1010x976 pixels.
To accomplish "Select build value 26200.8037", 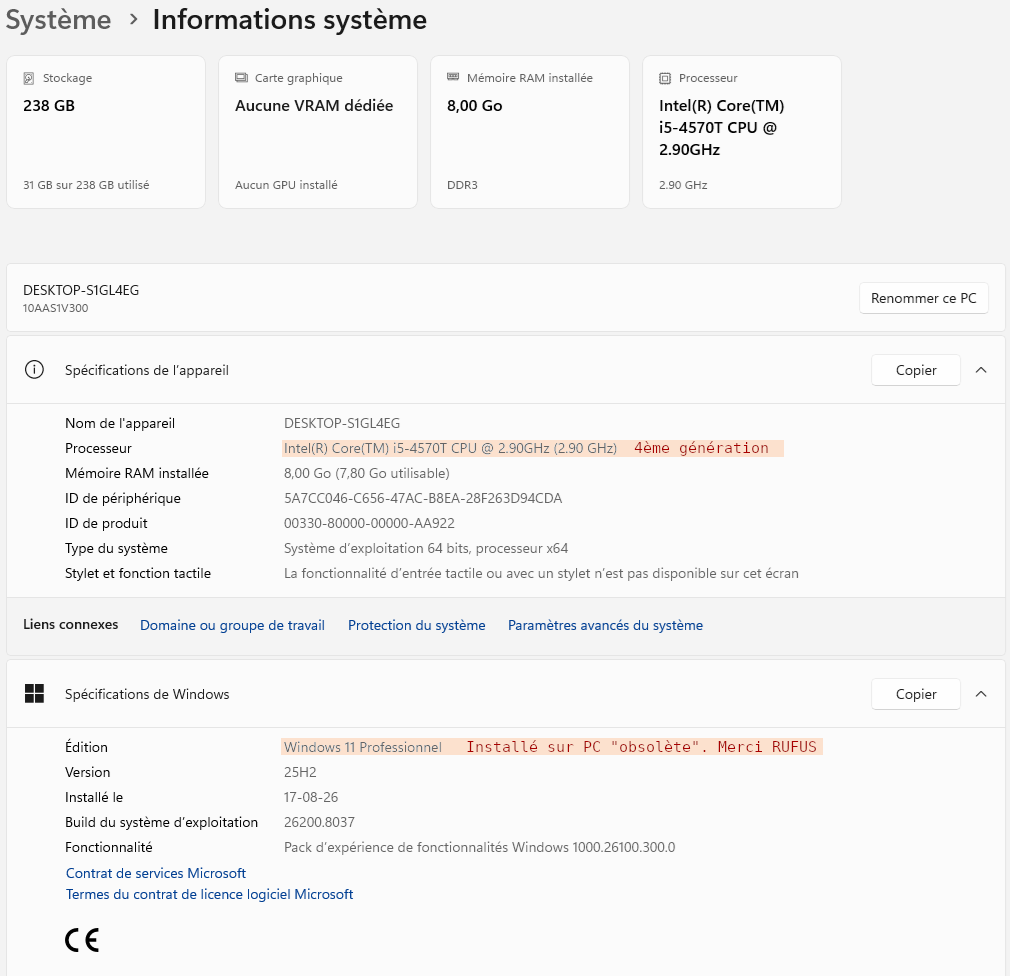I will tap(319, 822).
